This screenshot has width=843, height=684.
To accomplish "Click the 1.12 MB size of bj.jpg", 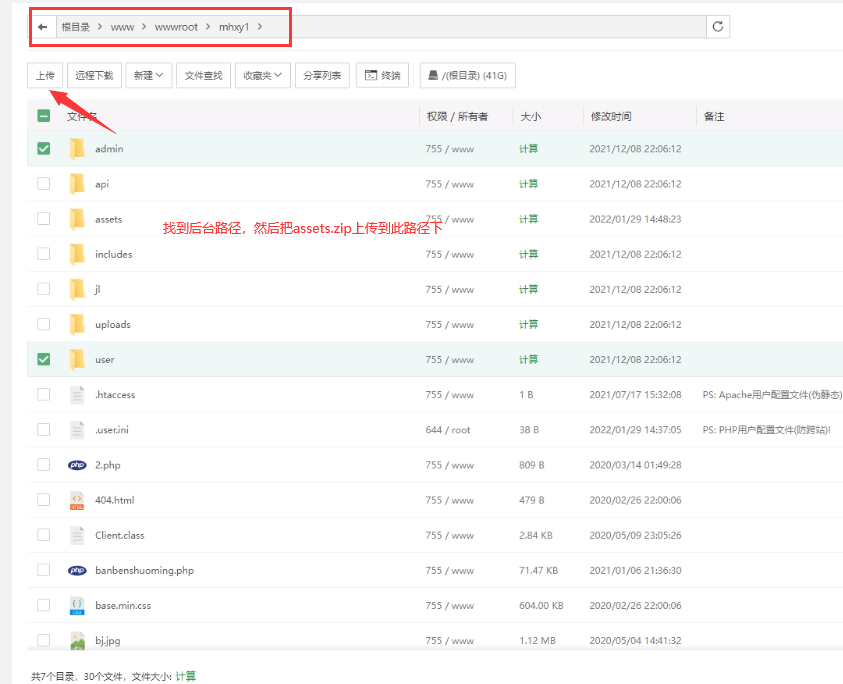I will pyautogui.click(x=537, y=640).
